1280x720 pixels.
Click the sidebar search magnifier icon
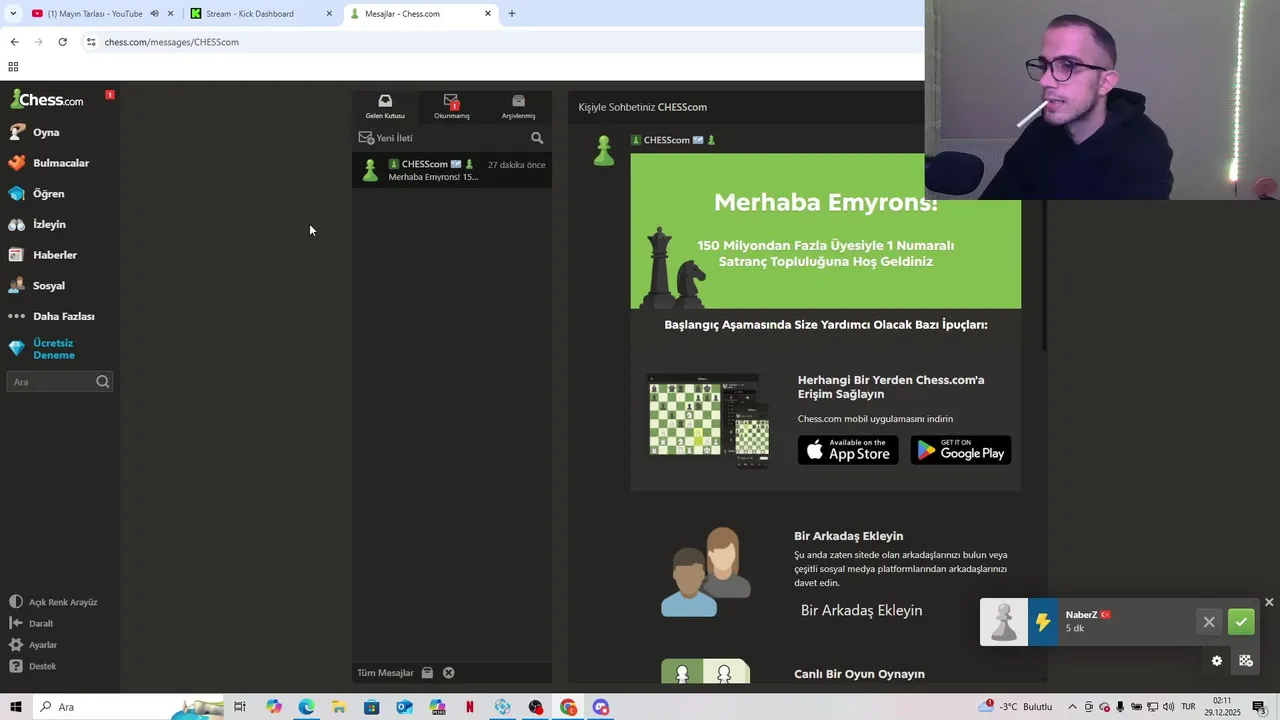[102, 382]
